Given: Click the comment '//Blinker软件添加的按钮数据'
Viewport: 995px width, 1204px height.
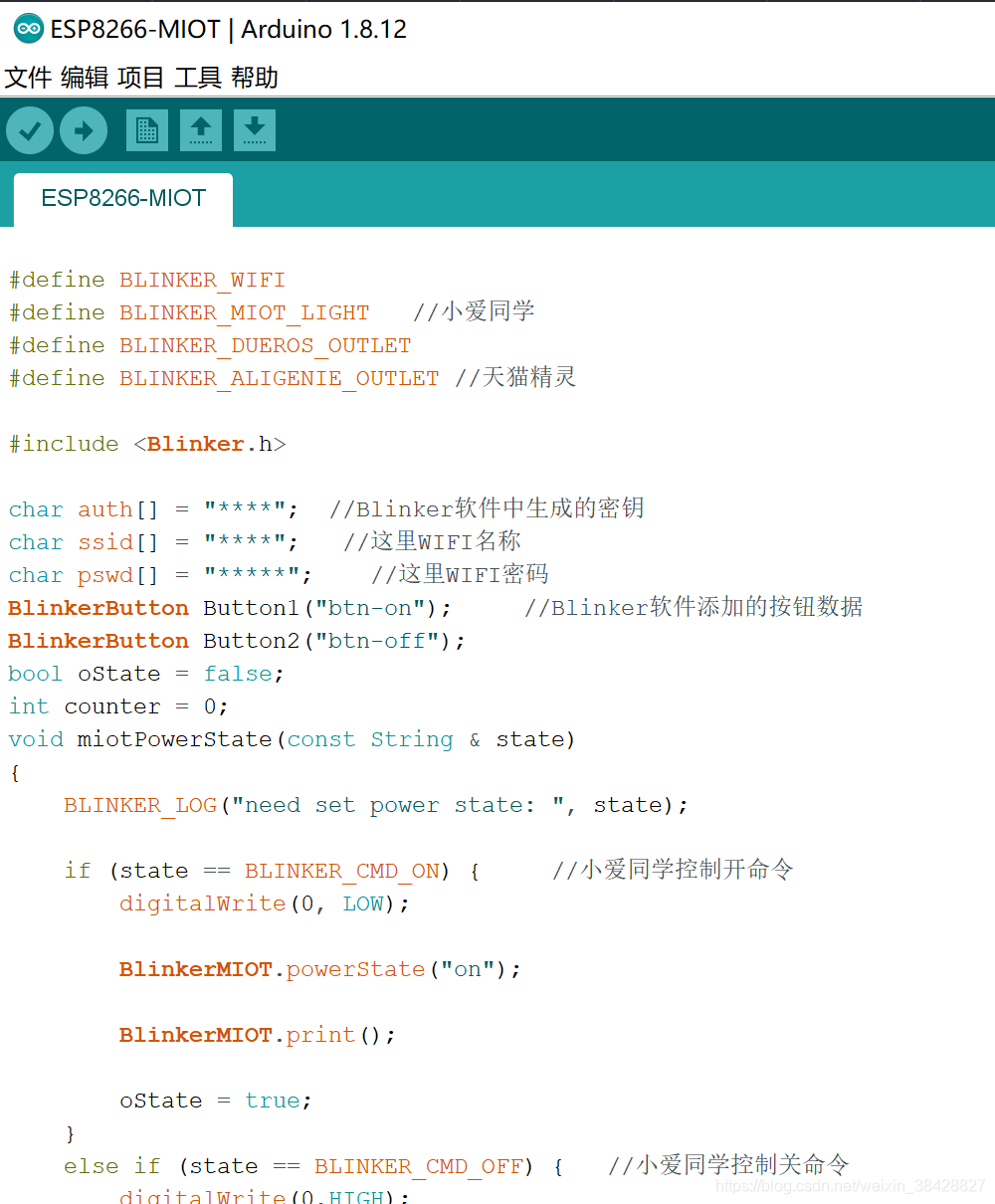Looking at the screenshot, I should click(694, 607).
